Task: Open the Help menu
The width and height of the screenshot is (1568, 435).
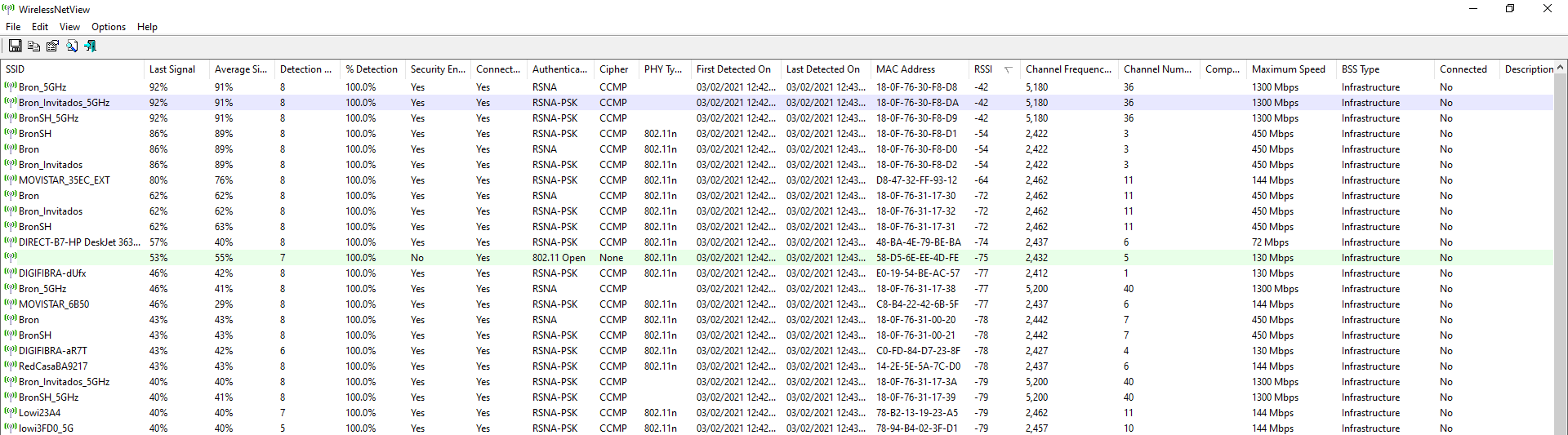Action: pos(147,27)
